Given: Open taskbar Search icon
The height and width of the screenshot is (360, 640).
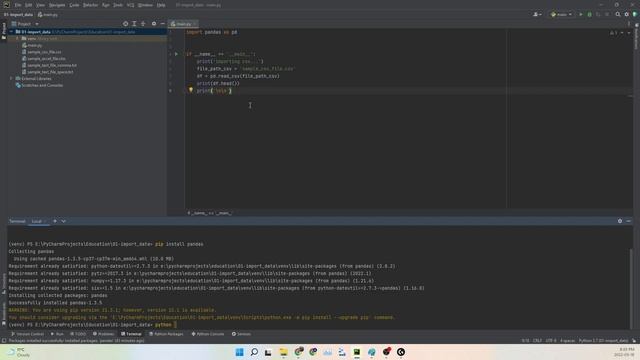Looking at the screenshot, I should [x=254, y=352].
